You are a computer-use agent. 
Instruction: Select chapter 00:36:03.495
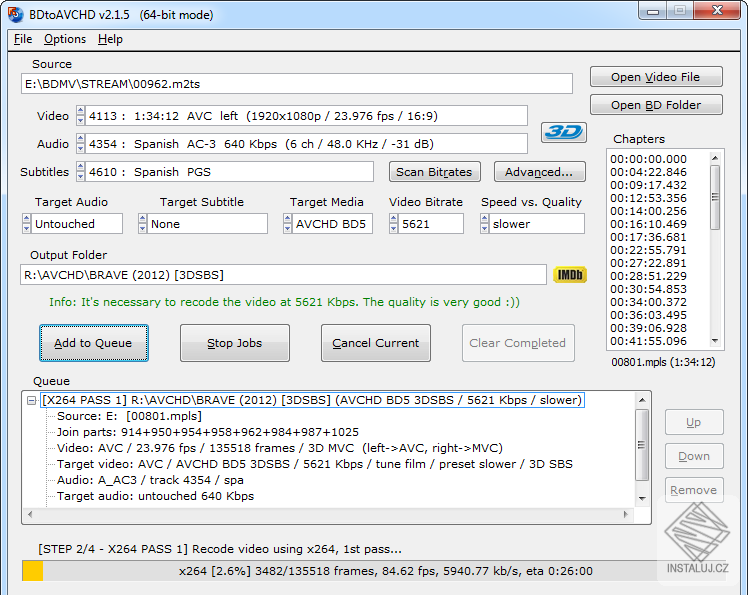(x=648, y=315)
